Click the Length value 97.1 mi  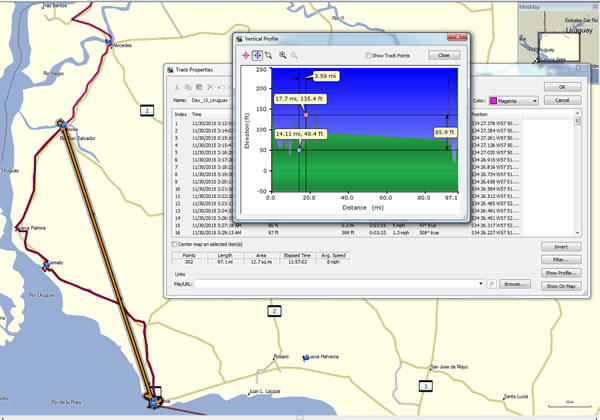(x=225, y=262)
